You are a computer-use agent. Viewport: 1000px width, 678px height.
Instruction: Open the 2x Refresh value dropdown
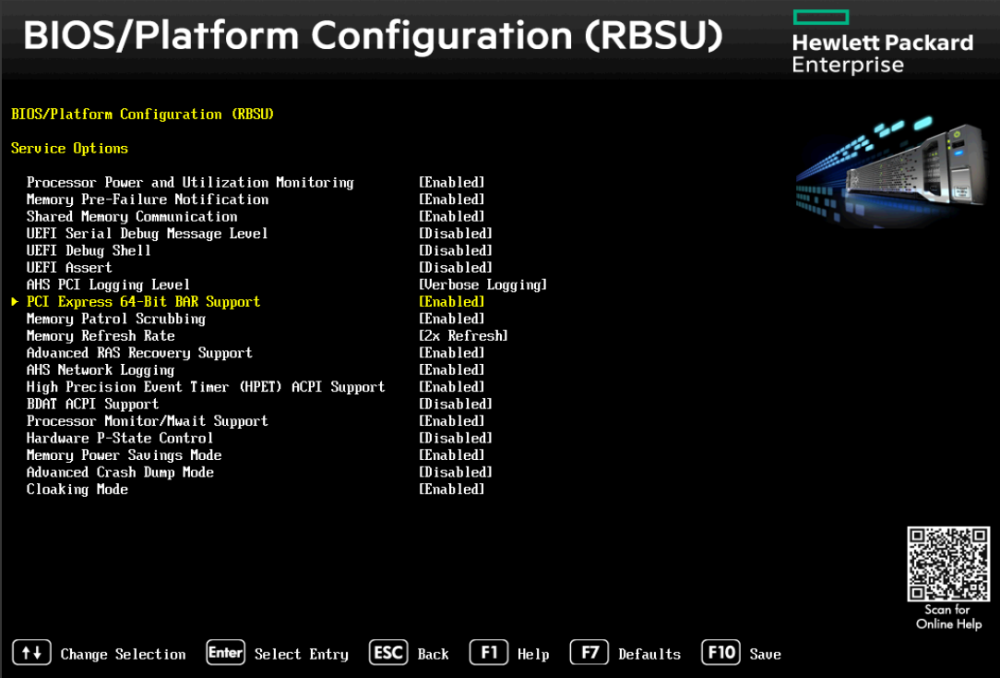pos(463,336)
